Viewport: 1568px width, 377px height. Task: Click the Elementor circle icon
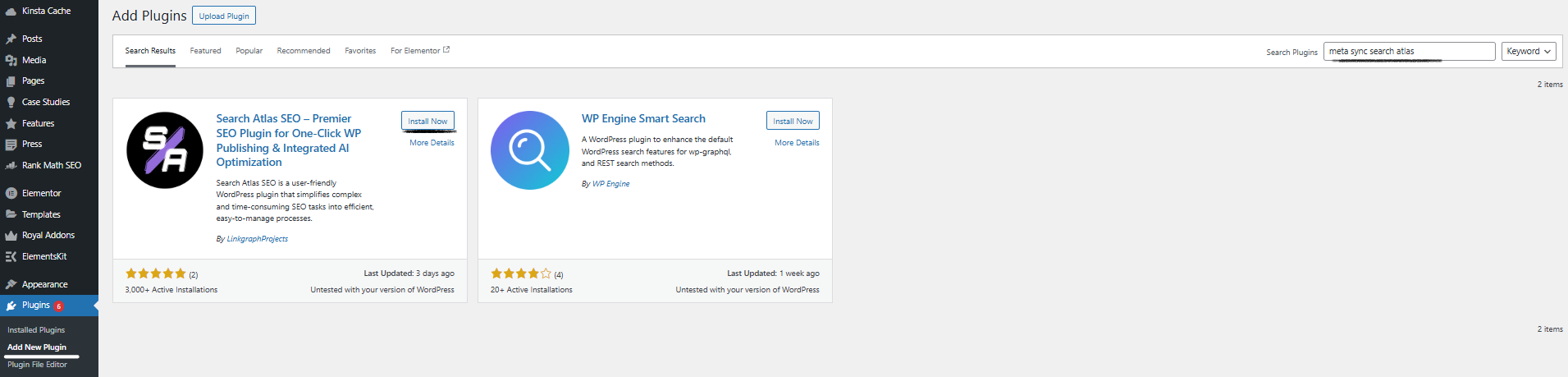11,194
